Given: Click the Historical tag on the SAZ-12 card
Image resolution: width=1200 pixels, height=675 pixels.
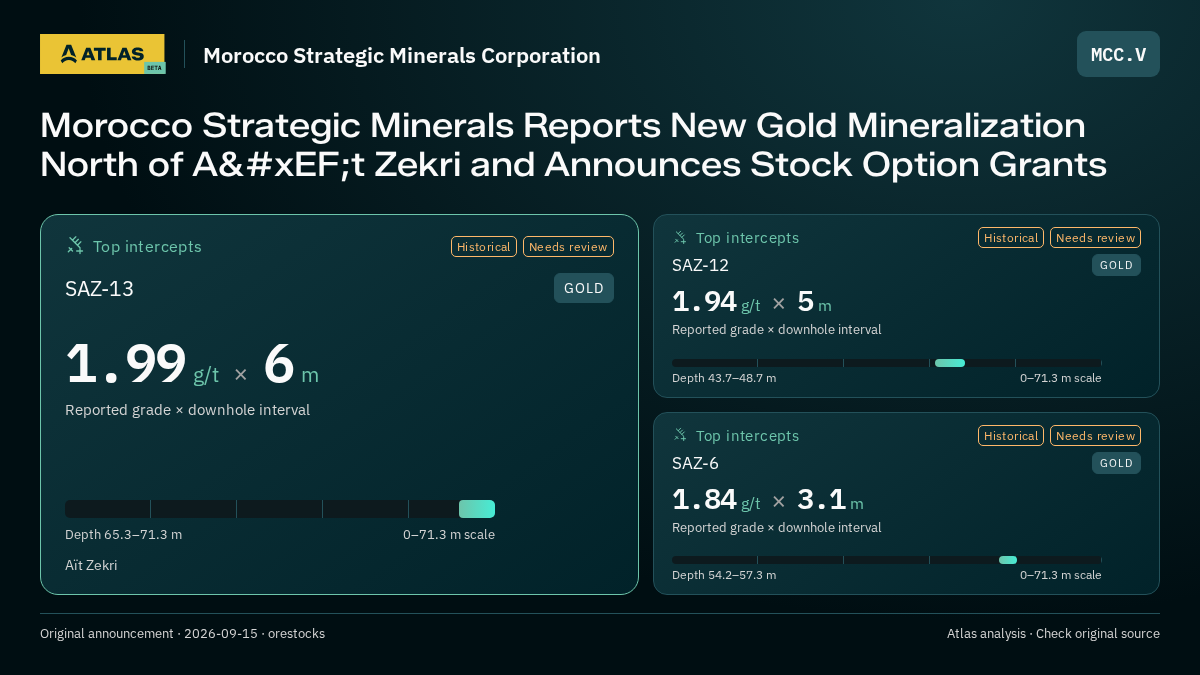Looking at the screenshot, I should click(x=1011, y=238).
